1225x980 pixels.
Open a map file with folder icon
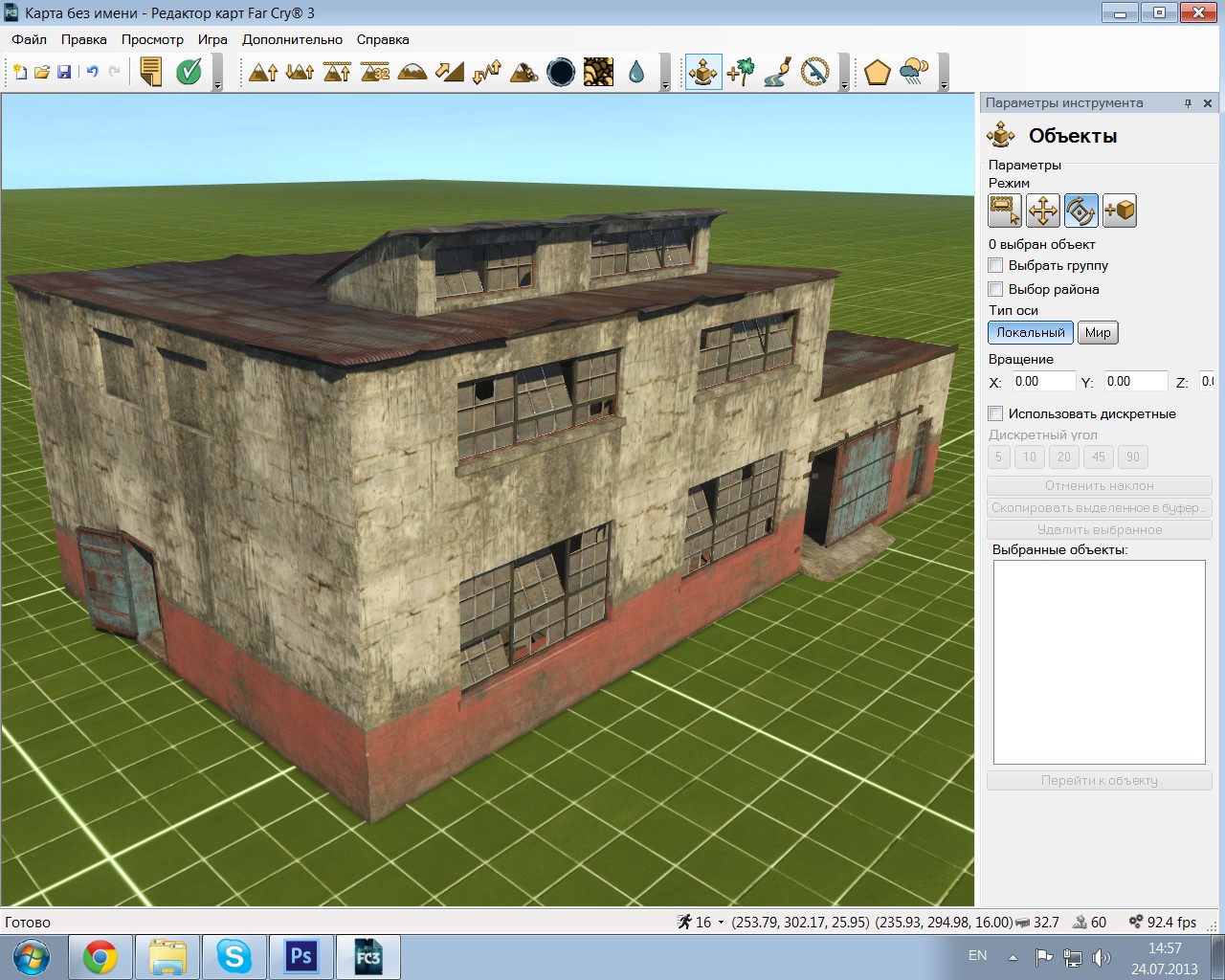[41, 72]
